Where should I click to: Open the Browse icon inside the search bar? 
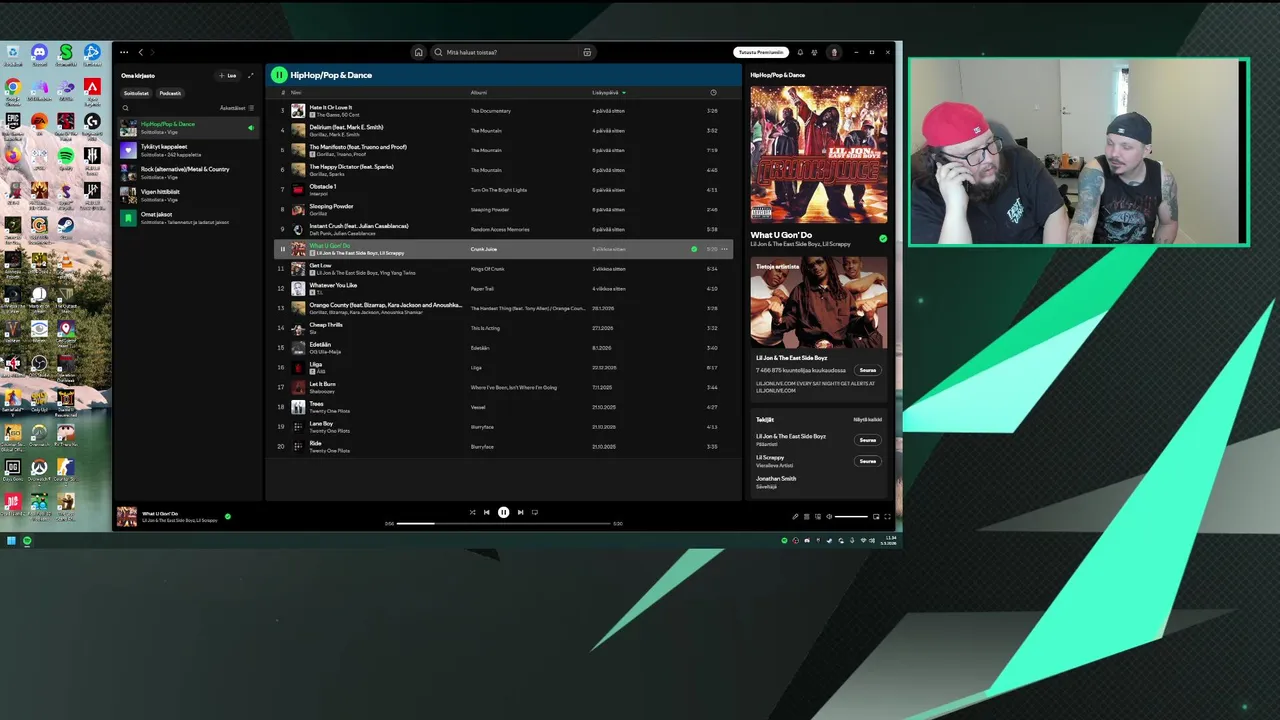587,52
